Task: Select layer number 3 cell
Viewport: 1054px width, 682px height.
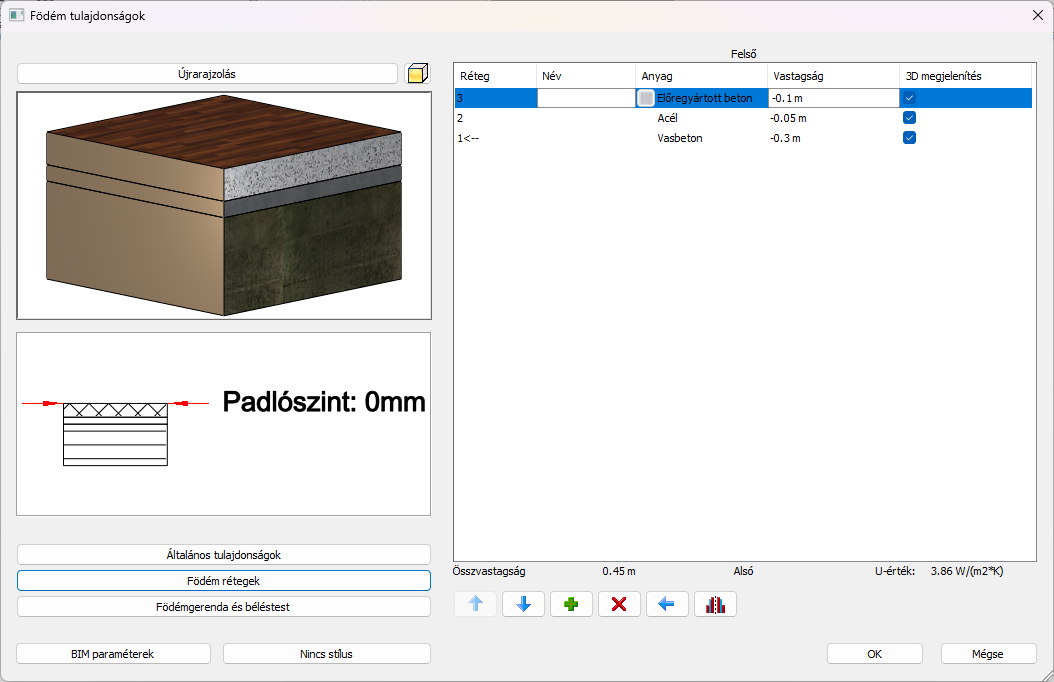Action: coord(496,98)
